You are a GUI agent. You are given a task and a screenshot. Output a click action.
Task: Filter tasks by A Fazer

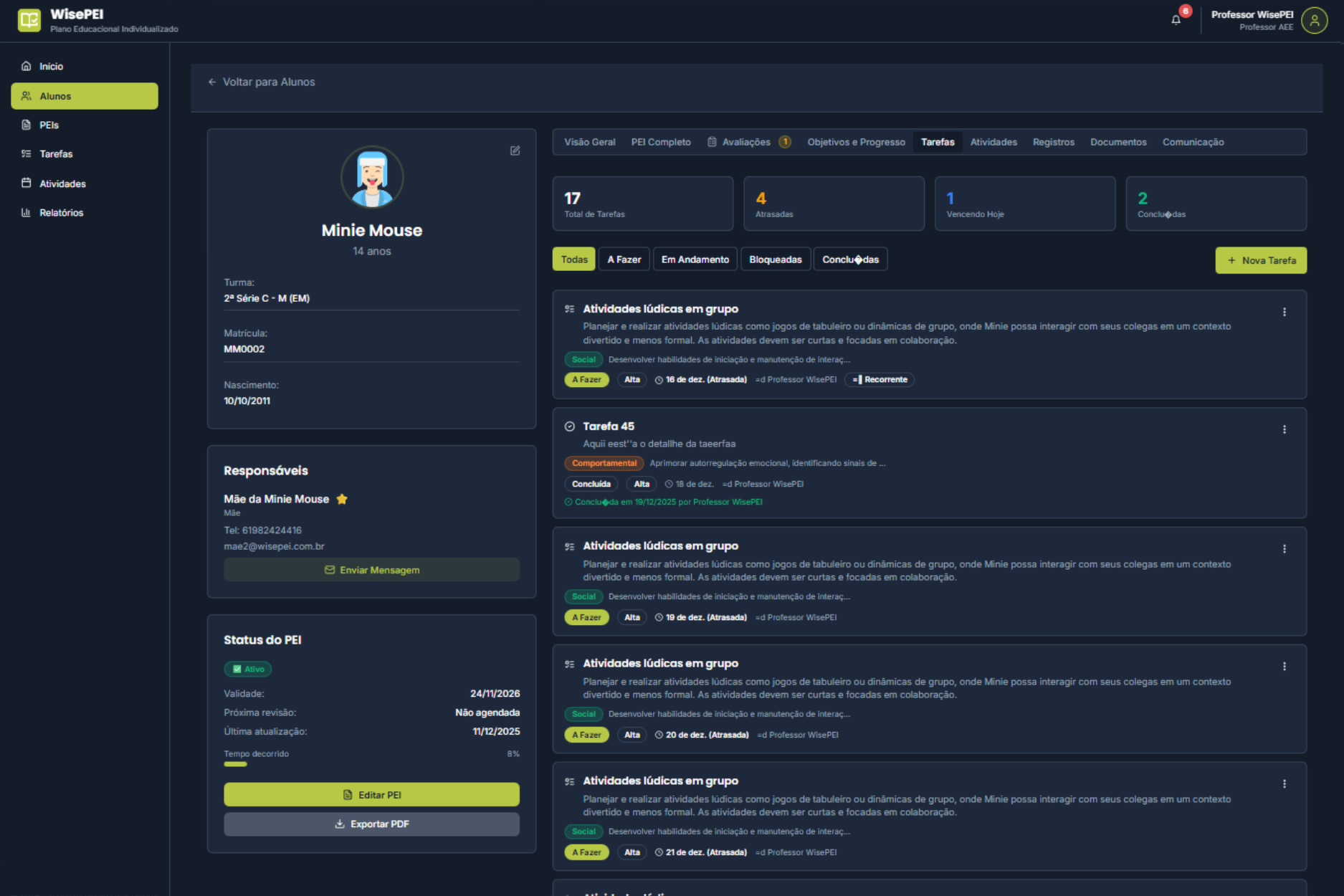click(x=624, y=259)
